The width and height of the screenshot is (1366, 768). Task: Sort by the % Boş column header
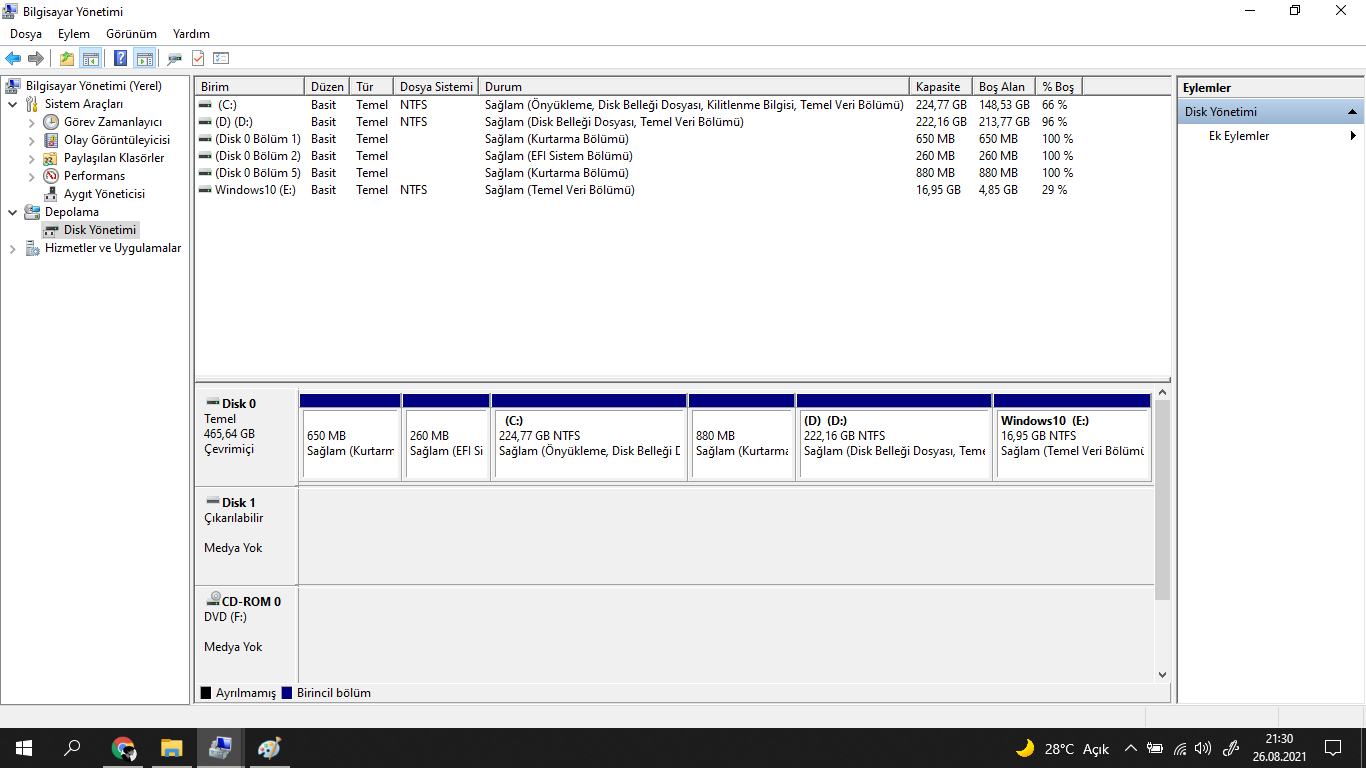[1059, 87]
